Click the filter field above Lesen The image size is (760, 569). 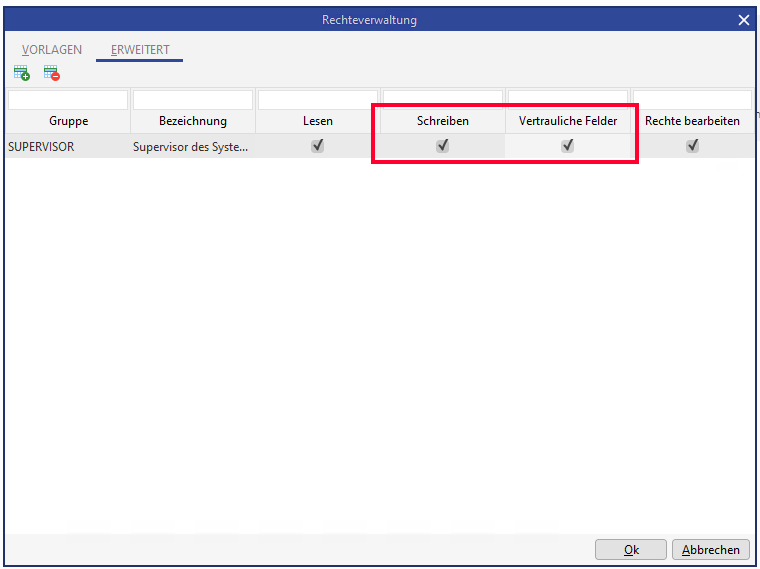pyautogui.click(x=318, y=100)
